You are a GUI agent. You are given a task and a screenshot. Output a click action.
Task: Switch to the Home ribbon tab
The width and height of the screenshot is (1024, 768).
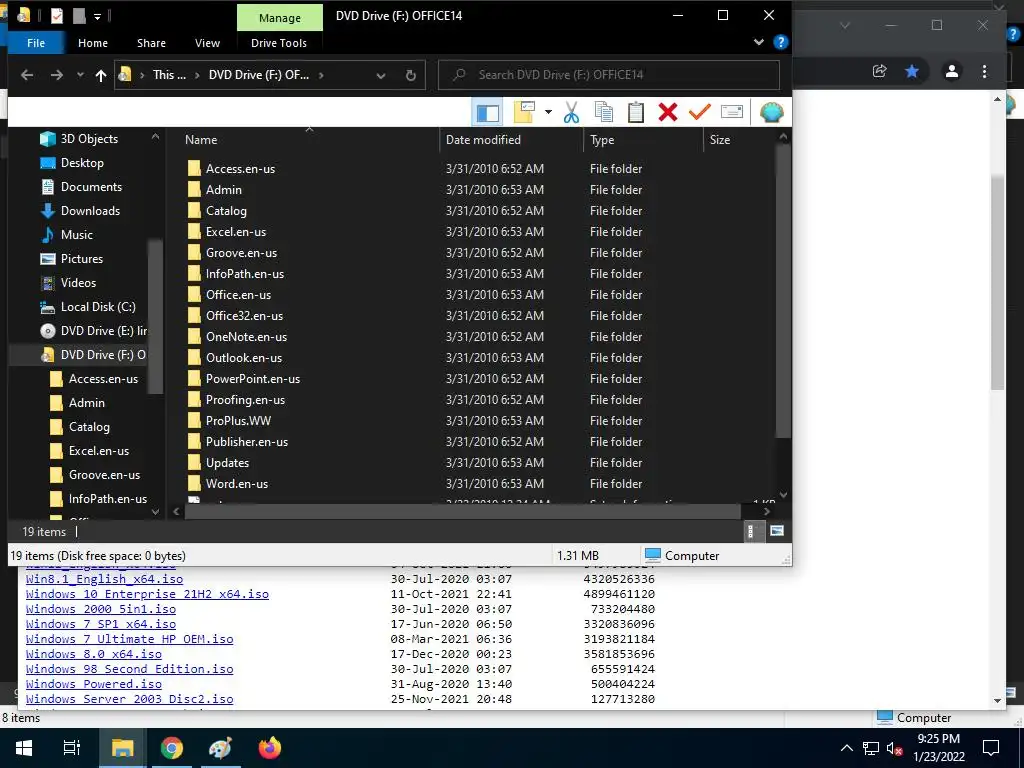tap(93, 43)
